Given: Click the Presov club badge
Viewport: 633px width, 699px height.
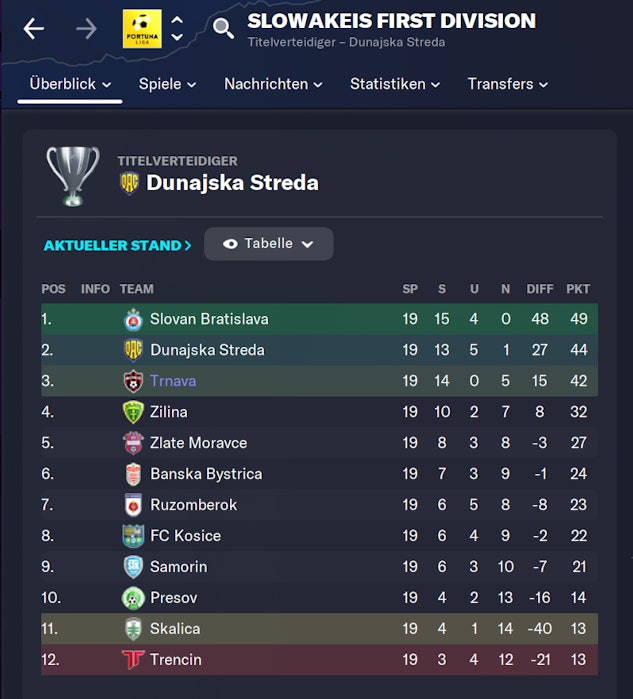Looking at the screenshot, I should [x=133, y=598].
